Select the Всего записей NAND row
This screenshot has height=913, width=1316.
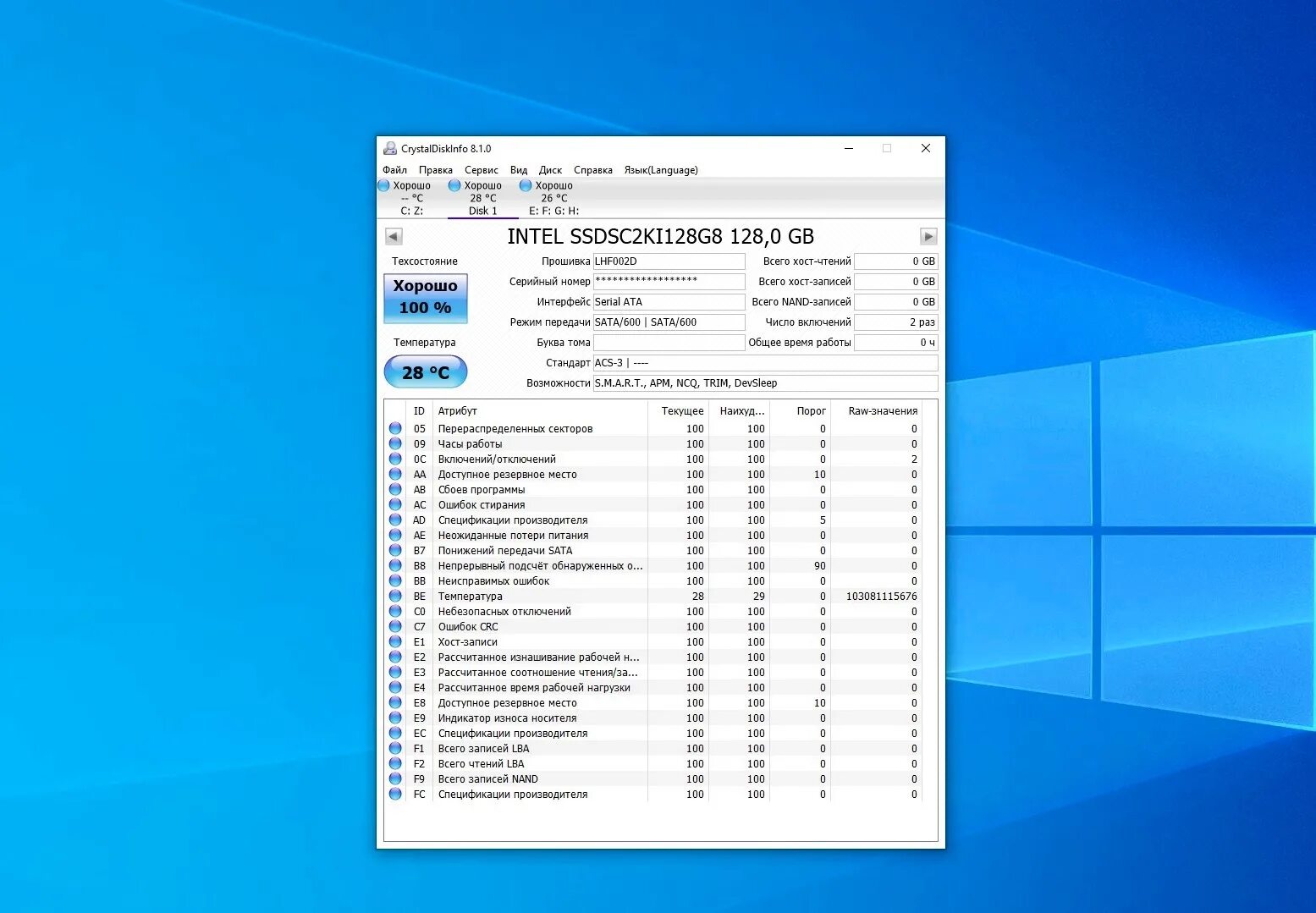(653, 779)
